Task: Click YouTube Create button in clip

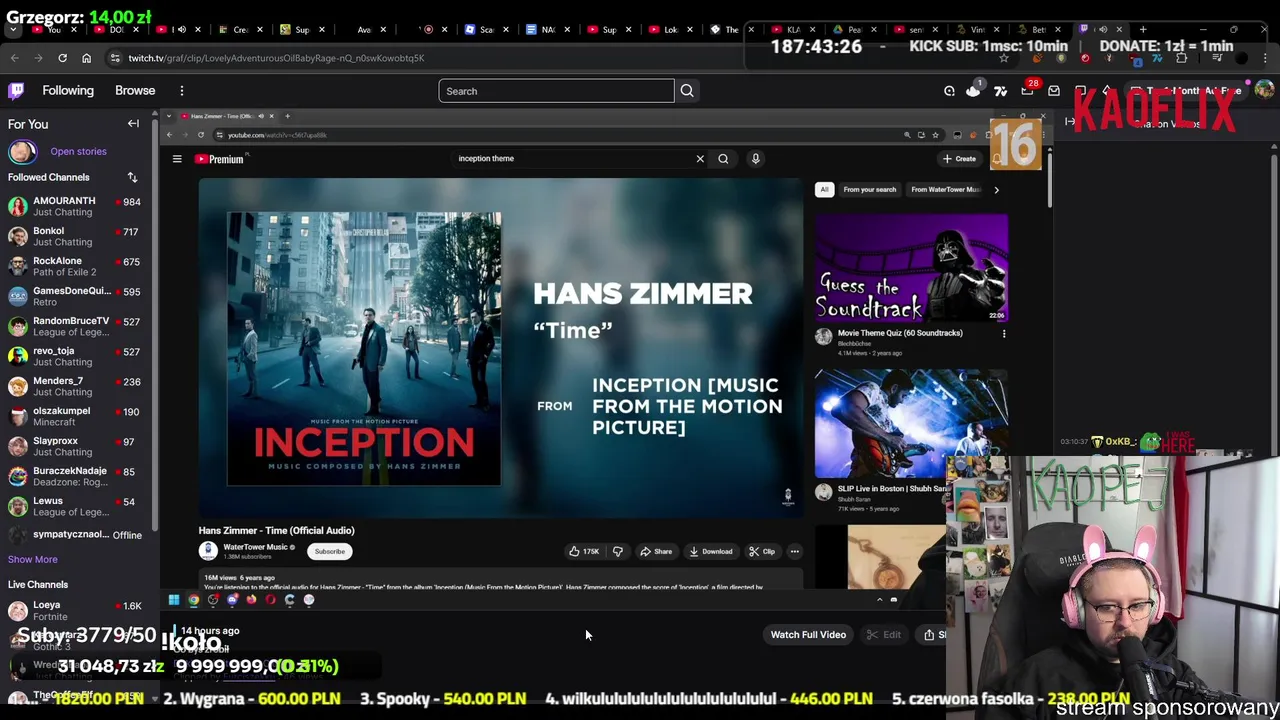Action: click(959, 159)
